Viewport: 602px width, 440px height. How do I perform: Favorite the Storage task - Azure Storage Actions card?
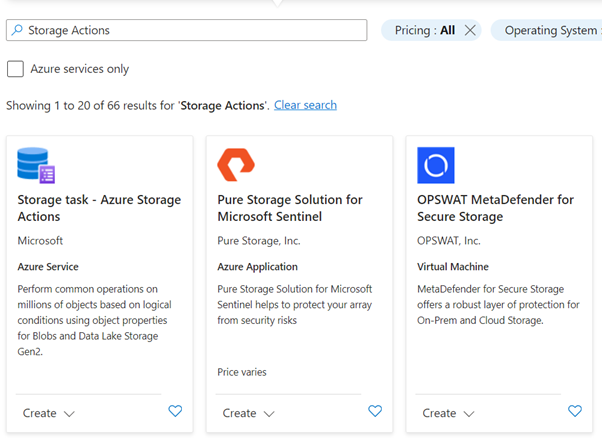point(175,411)
